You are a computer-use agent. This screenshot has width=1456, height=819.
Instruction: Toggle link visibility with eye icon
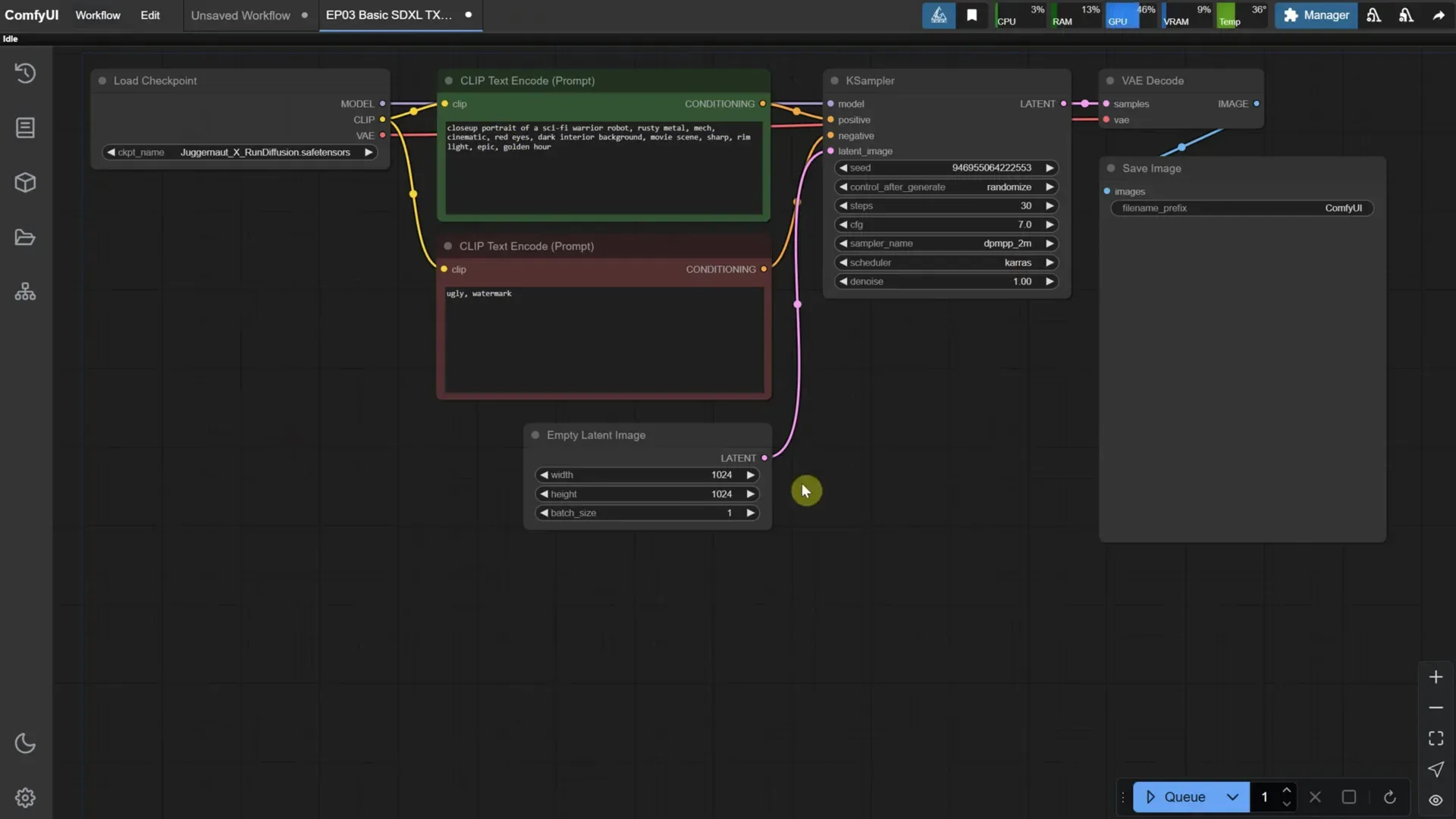pyautogui.click(x=1435, y=800)
